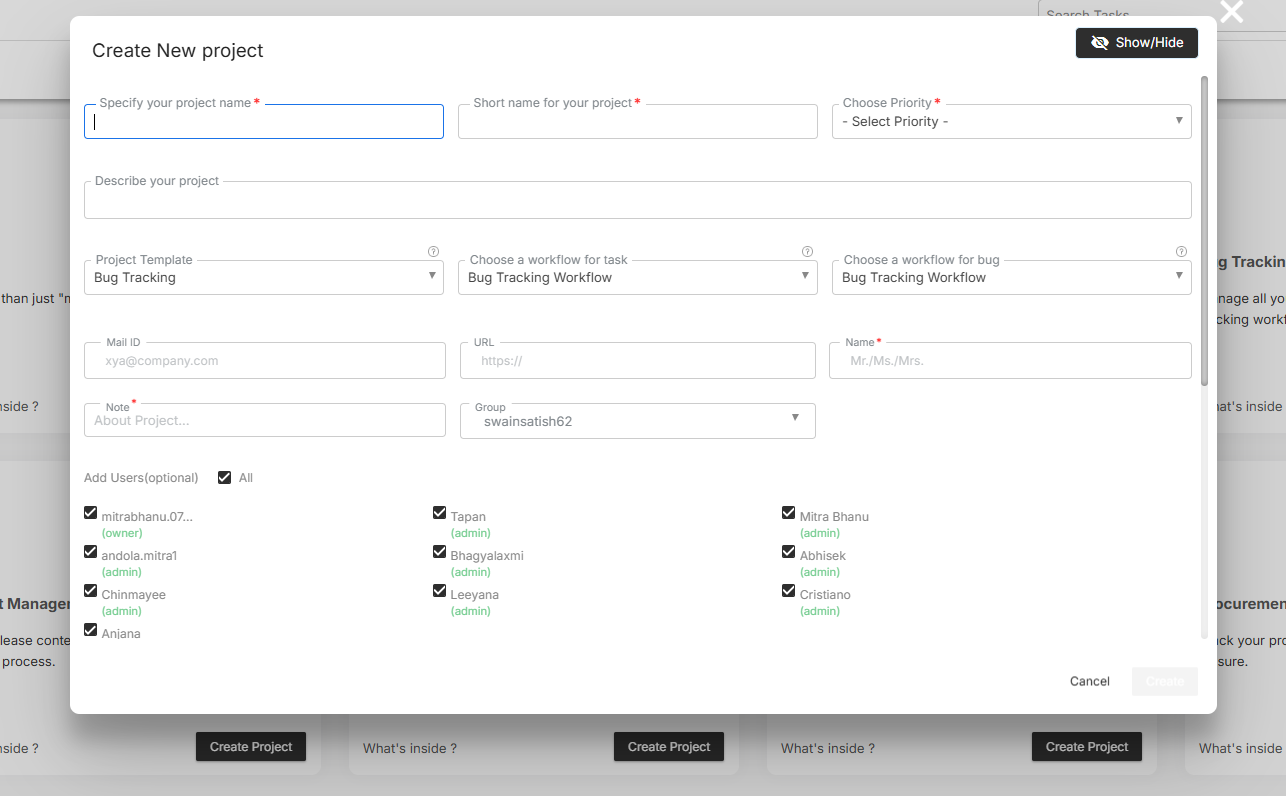The image size is (1286, 796).
Task: Click the Describe your project field
Action: point(637,201)
